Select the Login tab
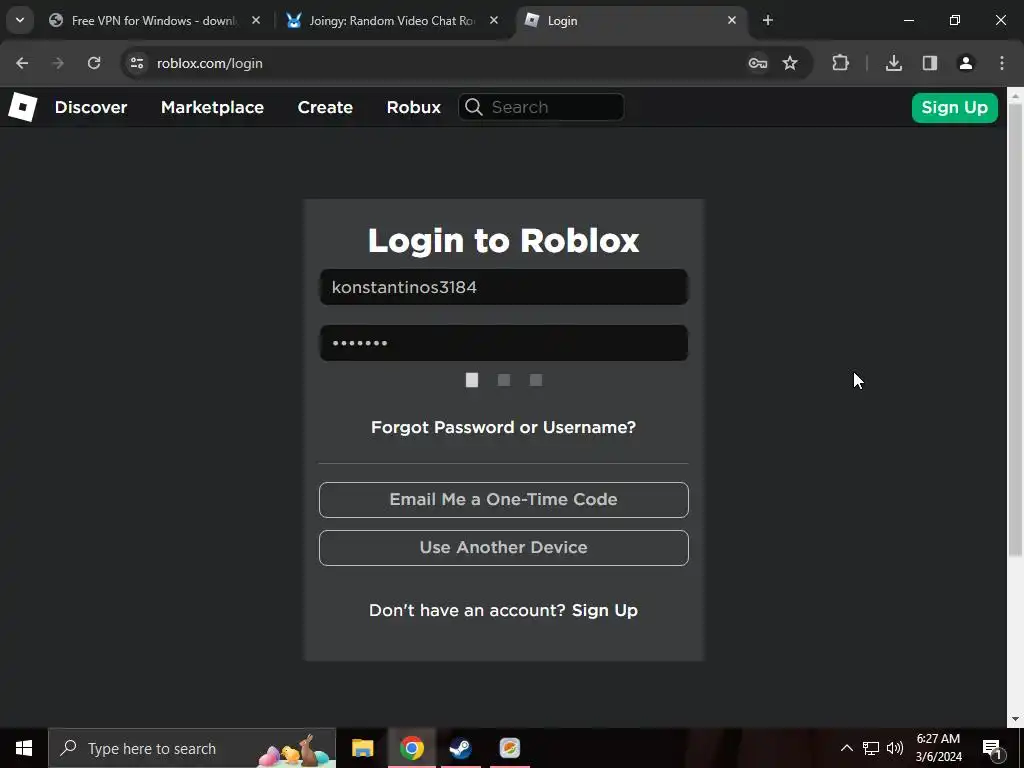The image size is (1024, 768). tap(630, 21)
